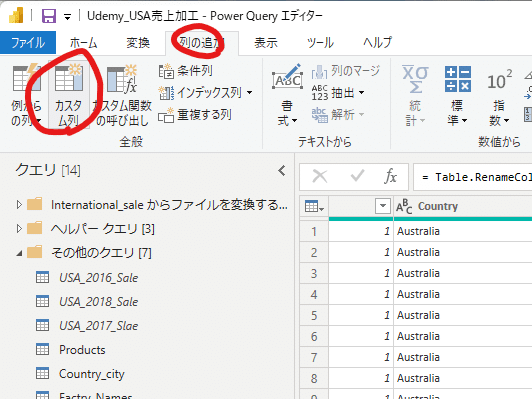Image resolution: width=532 pixels, height=399 pixels.
Task: Click カスタム関数の呼び出し icon
Action: [122, 79]
